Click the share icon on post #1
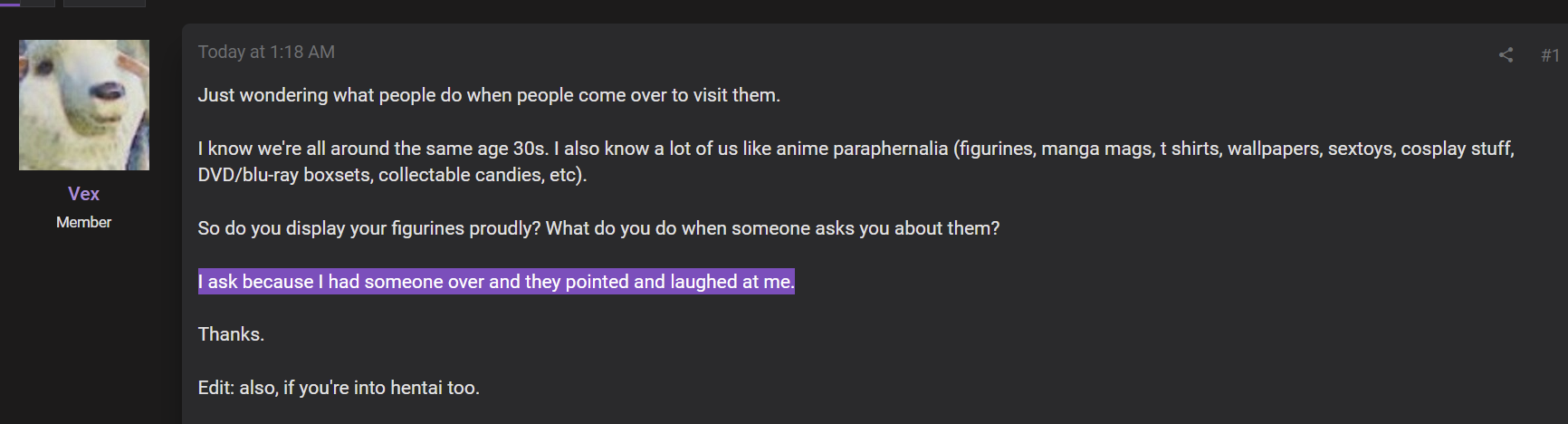Viewport: 1568px width, 424px height. coord(1506,55)
